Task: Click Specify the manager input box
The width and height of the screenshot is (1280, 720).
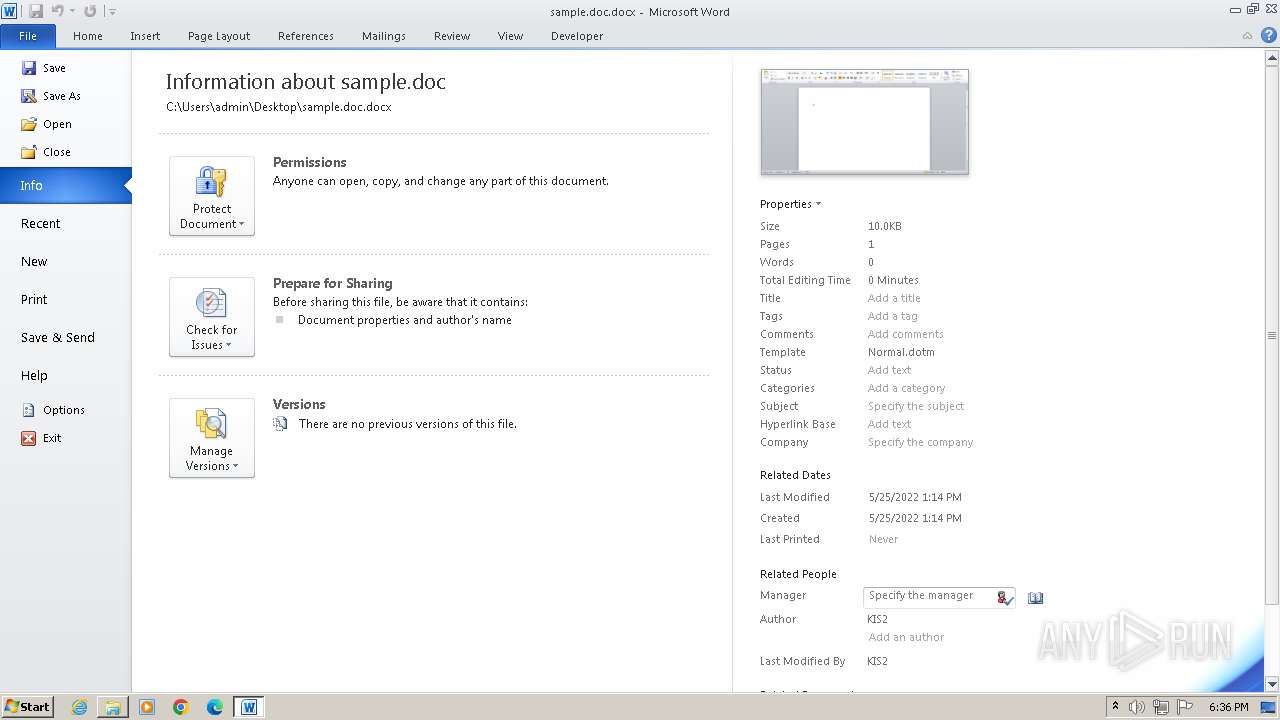Action: (x=939, y=597)
